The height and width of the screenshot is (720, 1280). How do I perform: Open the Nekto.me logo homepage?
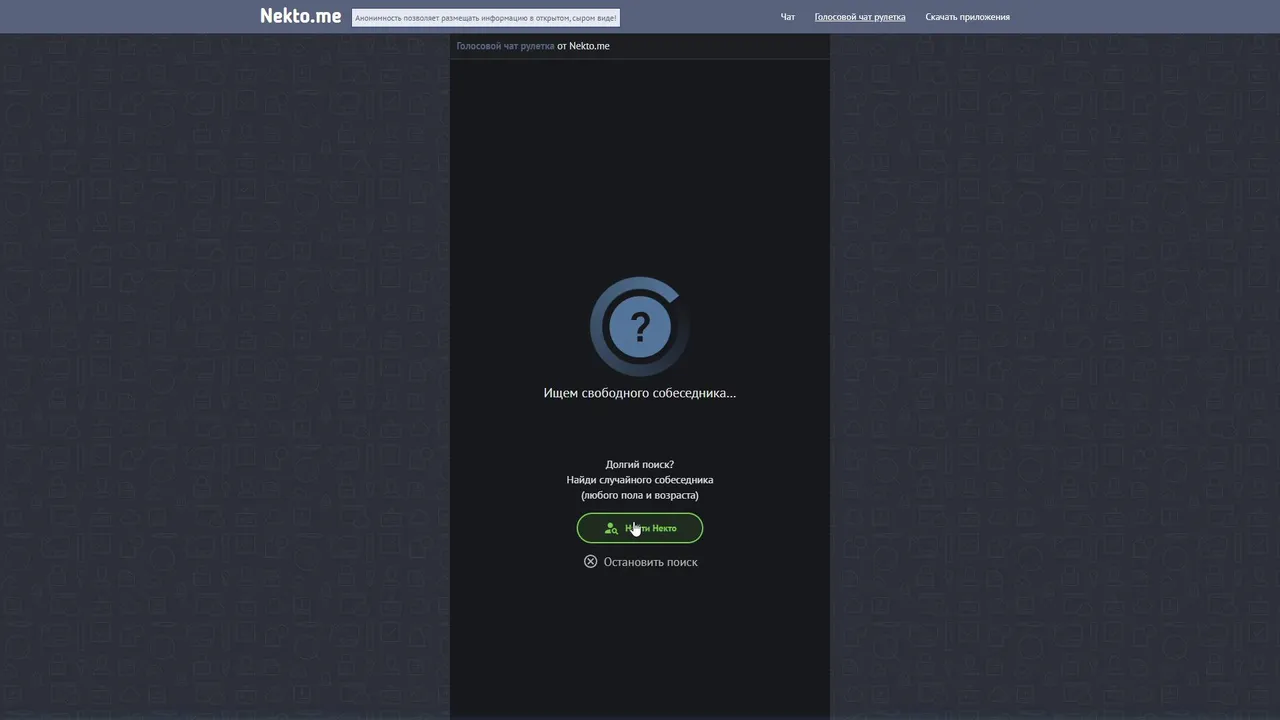pos(300,16)
